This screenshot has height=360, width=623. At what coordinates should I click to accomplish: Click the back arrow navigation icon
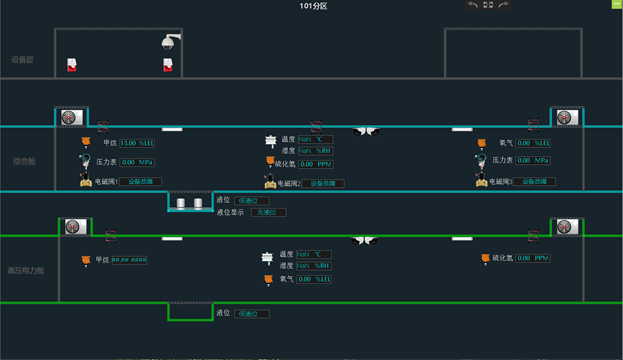pyautogui.click(x=473, y=5)
